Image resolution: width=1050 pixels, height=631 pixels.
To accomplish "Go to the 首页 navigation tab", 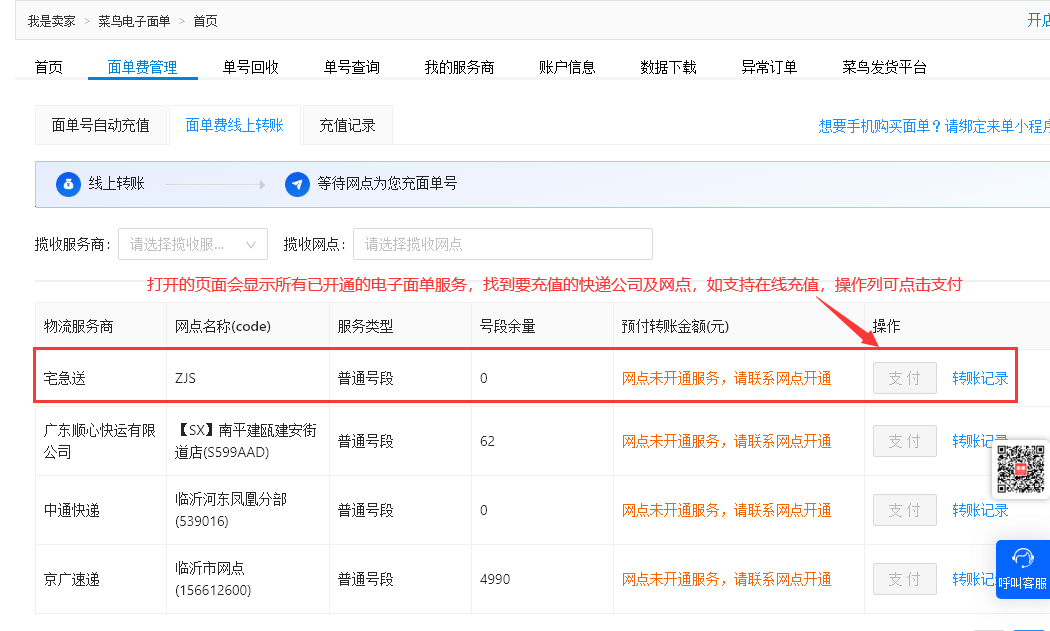I will coord(49,68).
